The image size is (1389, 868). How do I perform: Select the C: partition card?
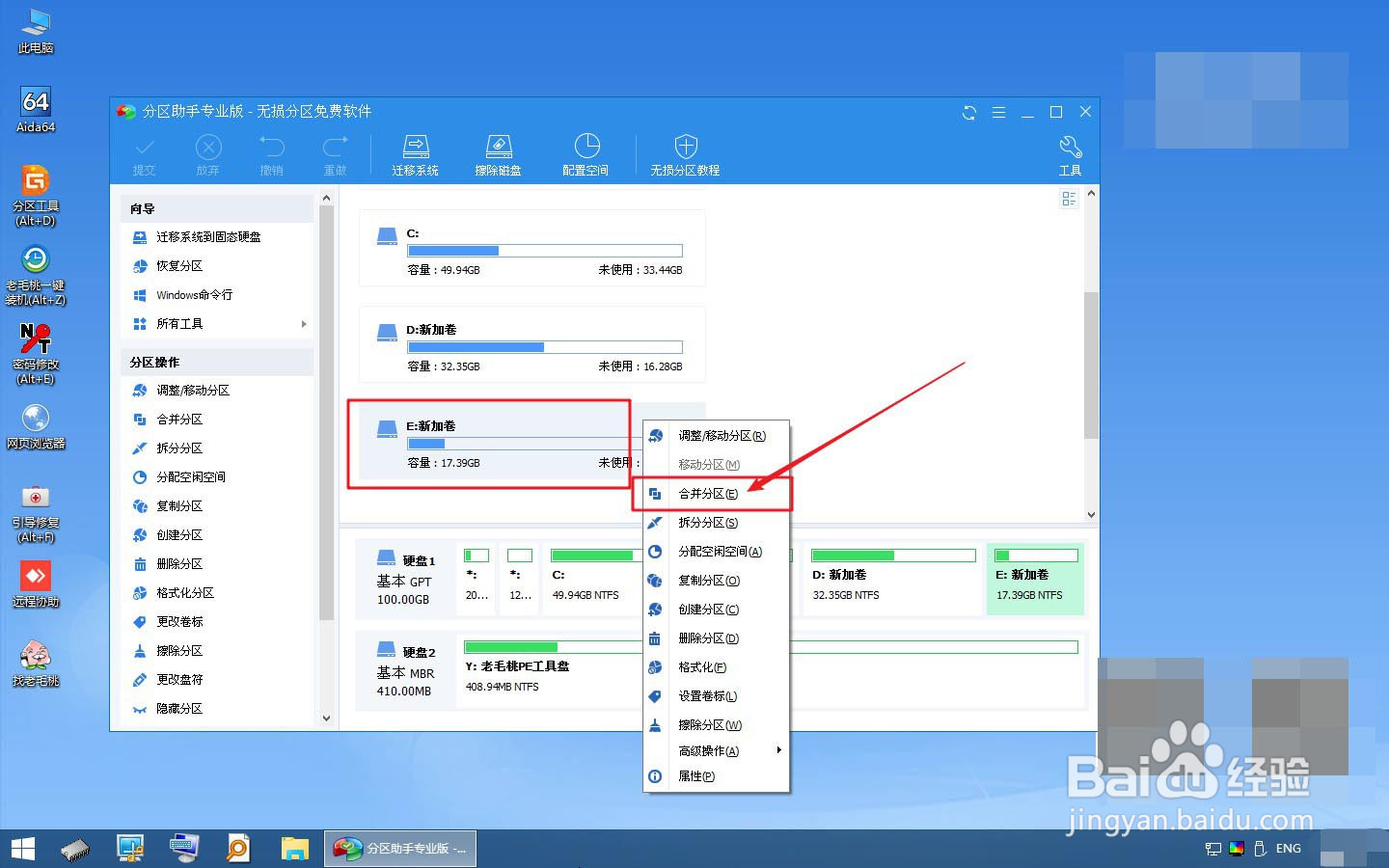(531, 249)
